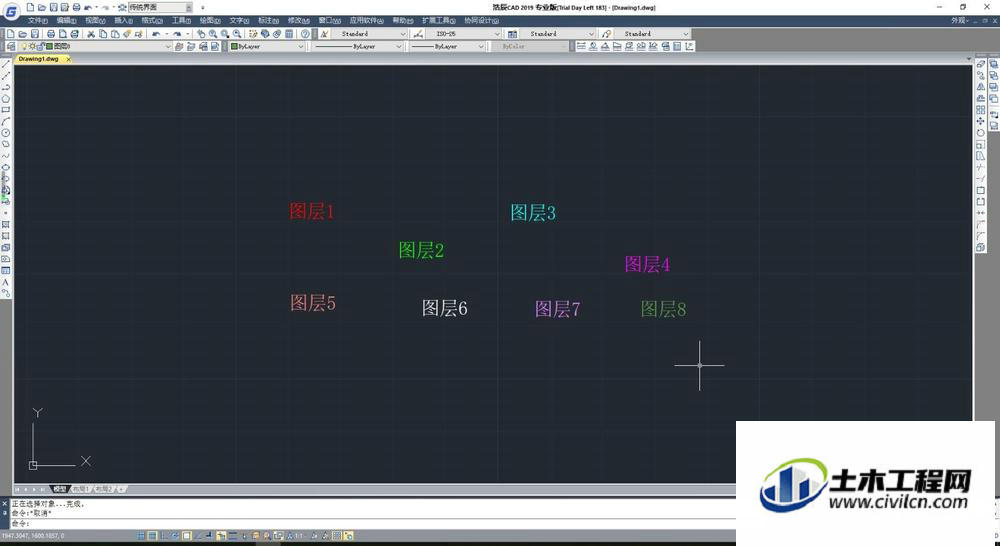Viewport: 1000px width, 546px height.
Task: Select the Rectangle tool in left toolbar
Action: point(6,110)
